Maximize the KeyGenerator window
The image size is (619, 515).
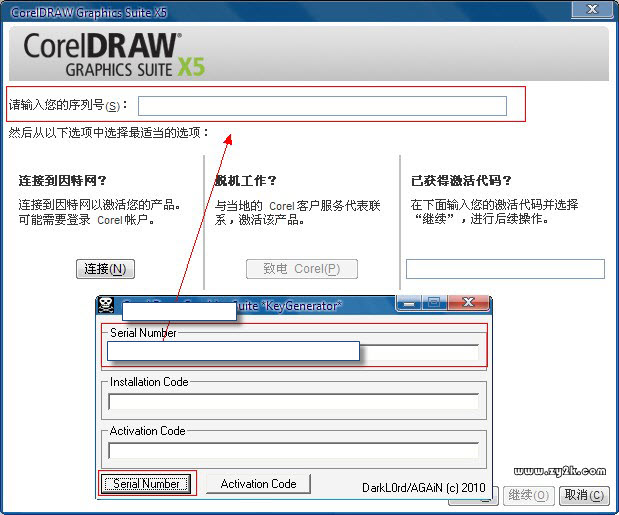[434, 303]
